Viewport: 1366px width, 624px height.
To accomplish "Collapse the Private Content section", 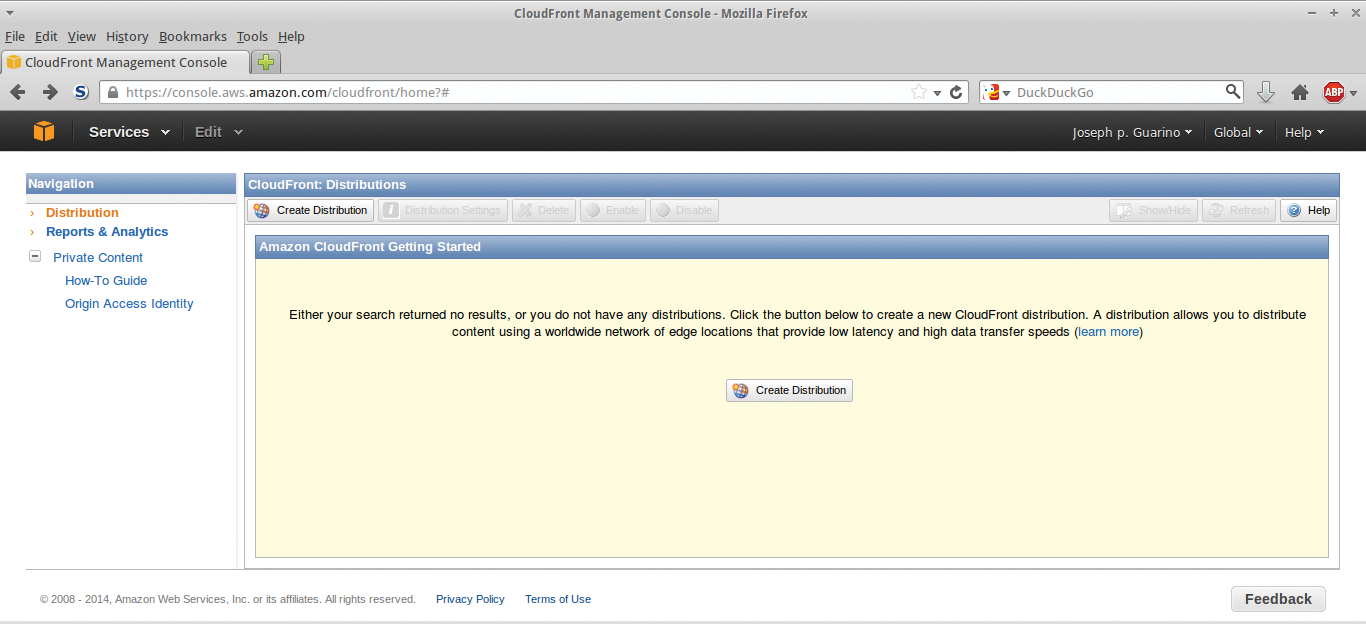I will 35,256.
